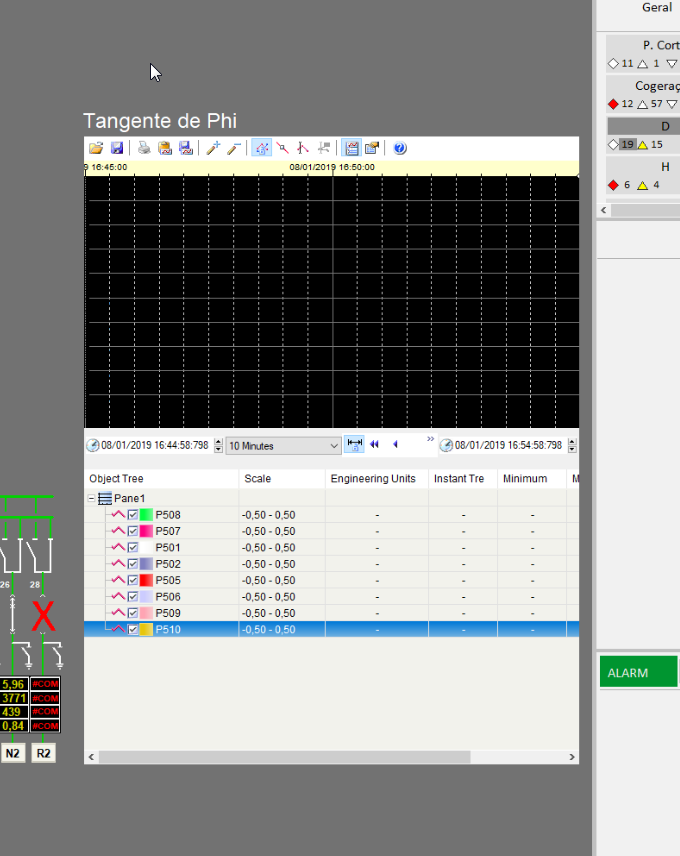
Task: Open a saved trend file from toolbar
Action: pos(96,148)
